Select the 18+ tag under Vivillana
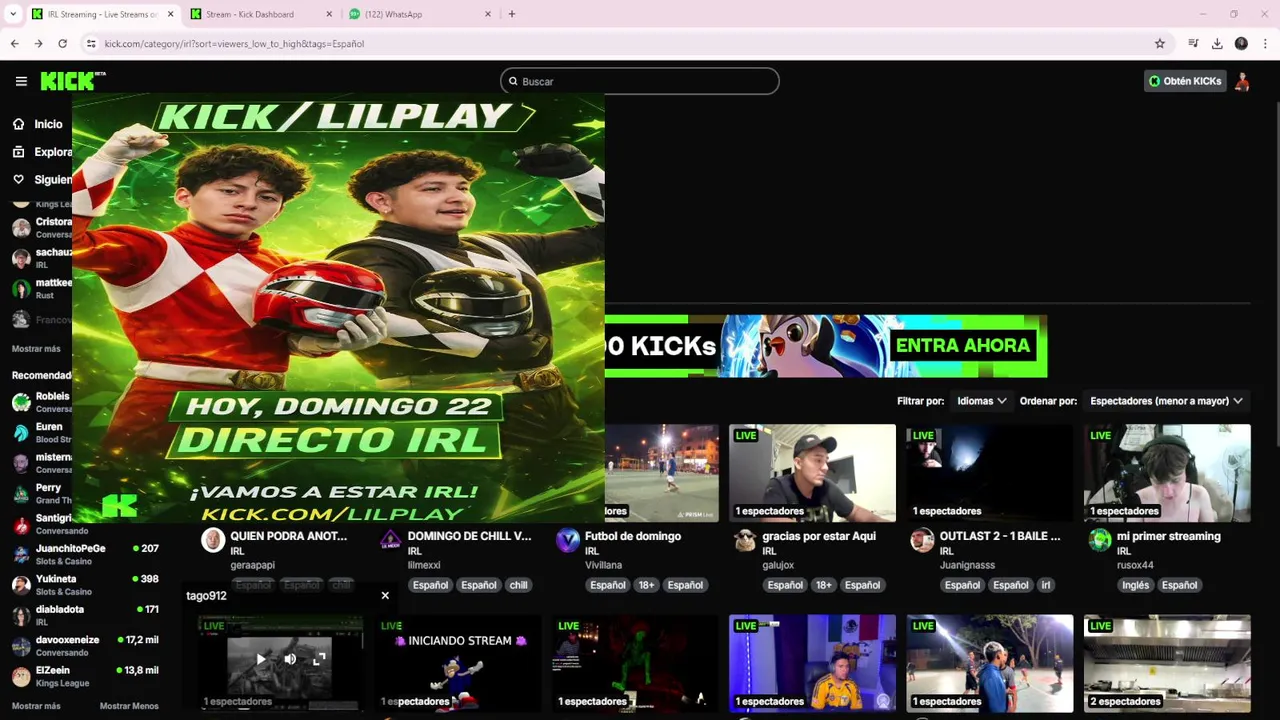 tap(646, 585)
